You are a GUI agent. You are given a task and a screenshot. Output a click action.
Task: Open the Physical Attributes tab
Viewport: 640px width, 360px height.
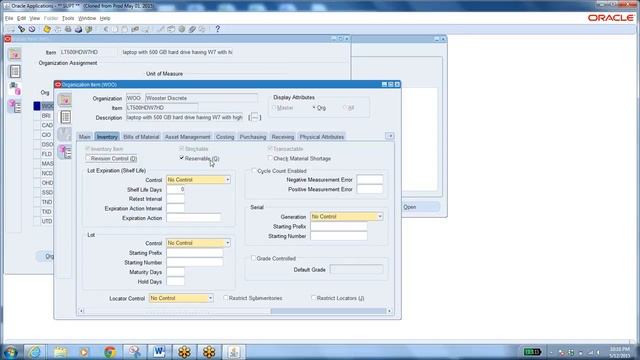click(322, 137)
